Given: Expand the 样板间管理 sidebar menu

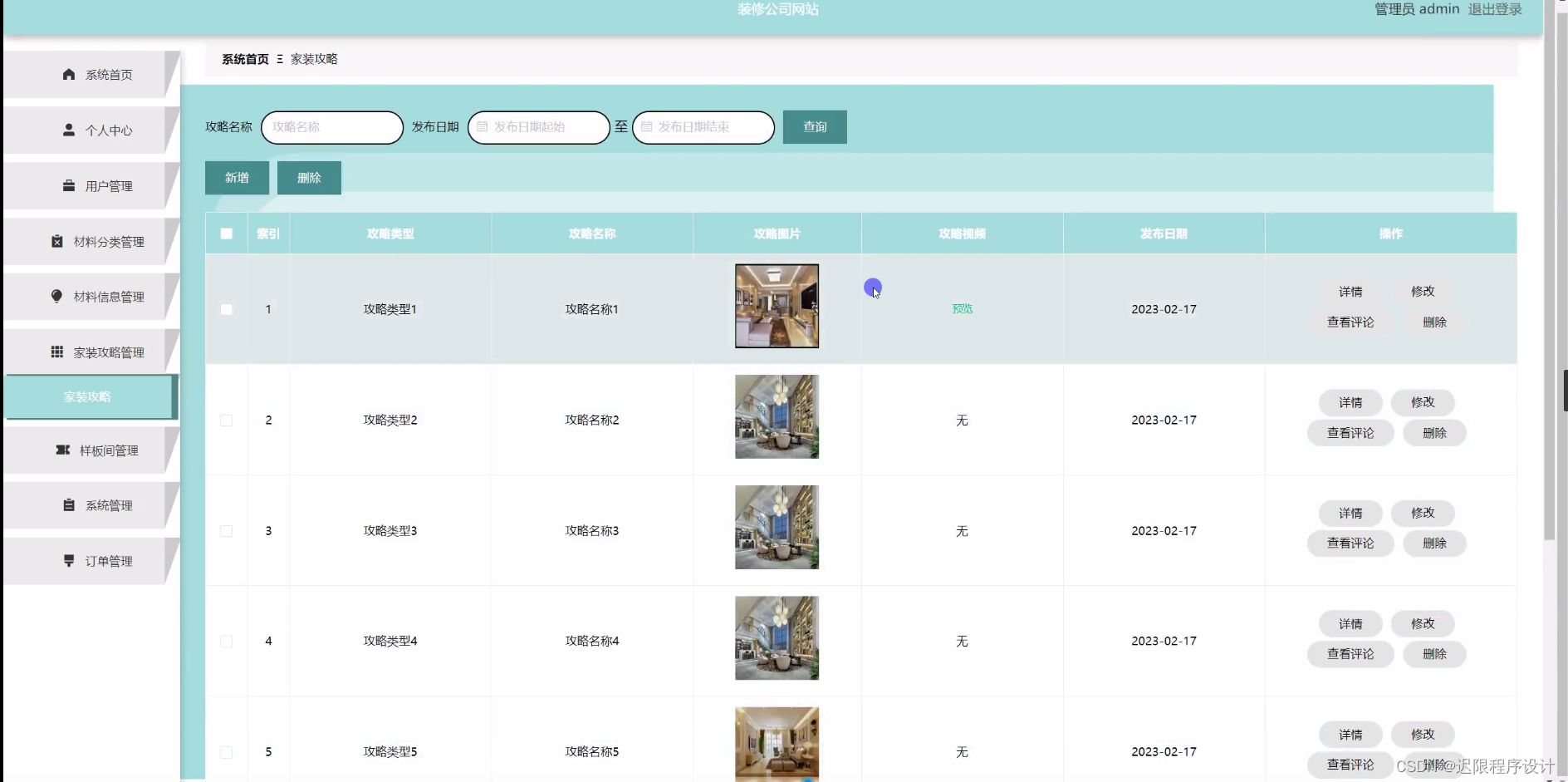Looking at the screenshot, I should pos(90,450).
